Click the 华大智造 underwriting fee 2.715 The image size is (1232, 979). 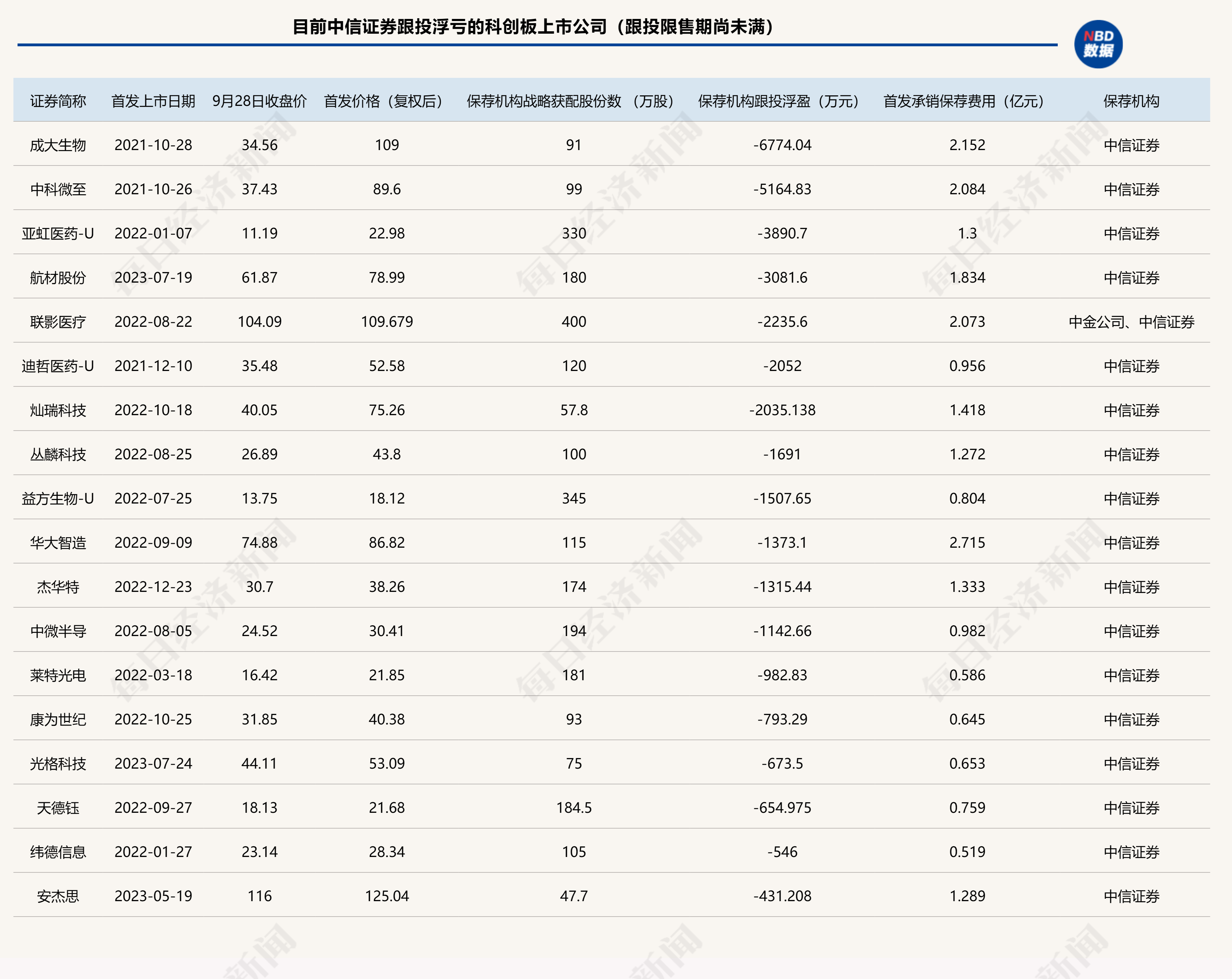(x=967, y=542)
